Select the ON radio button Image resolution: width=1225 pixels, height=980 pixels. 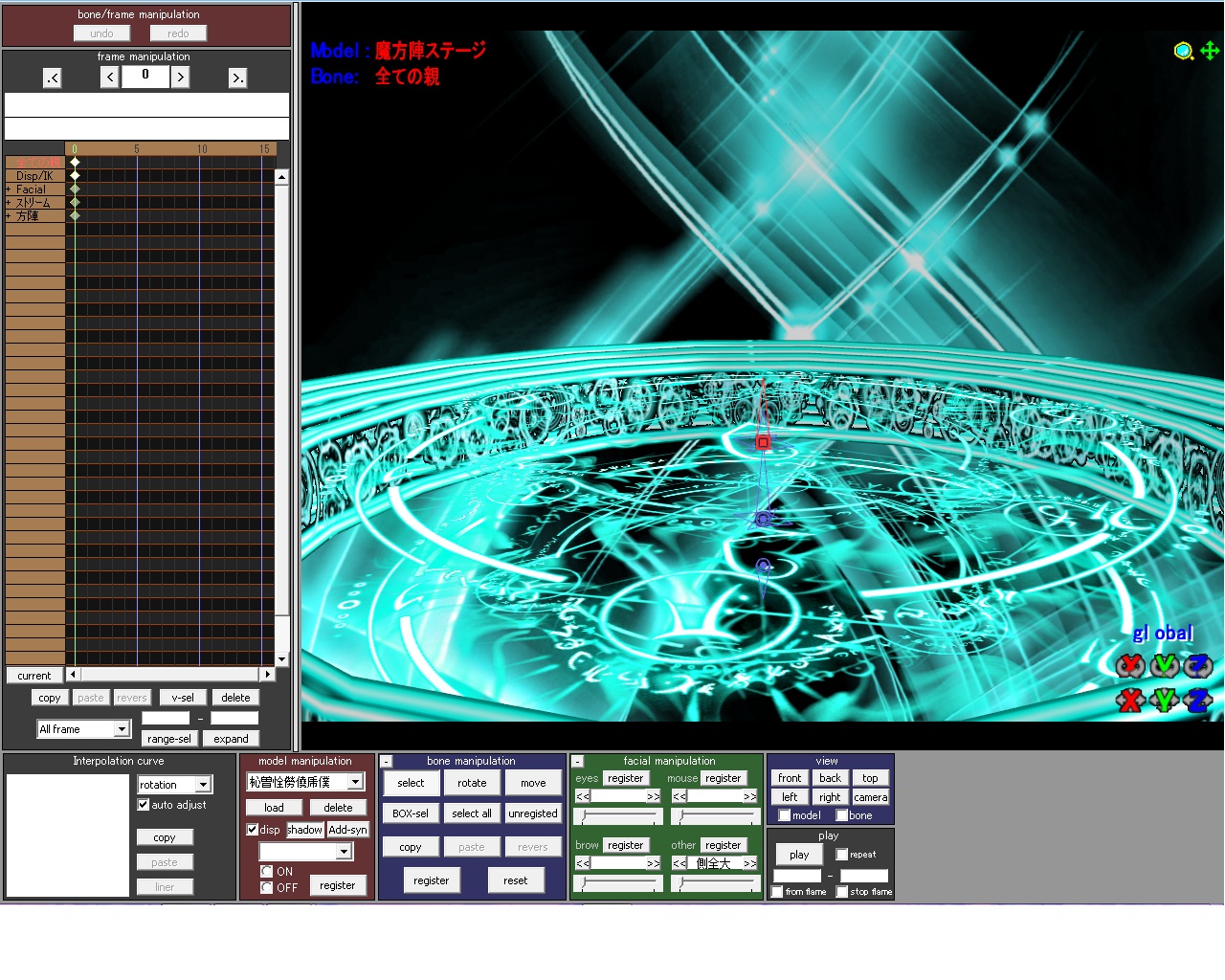(267, 872)
